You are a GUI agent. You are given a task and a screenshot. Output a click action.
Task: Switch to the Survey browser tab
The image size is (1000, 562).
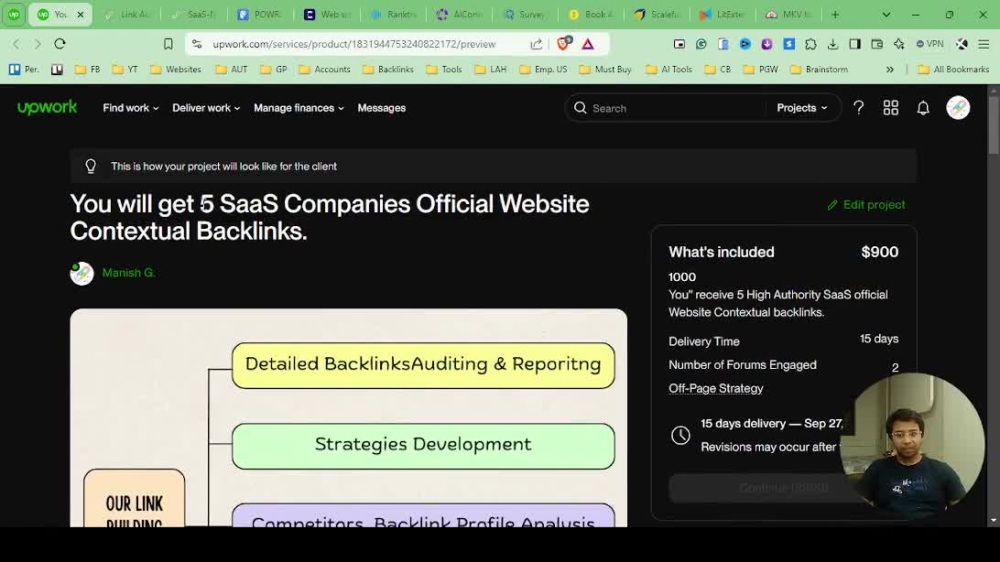coord(526,14)
